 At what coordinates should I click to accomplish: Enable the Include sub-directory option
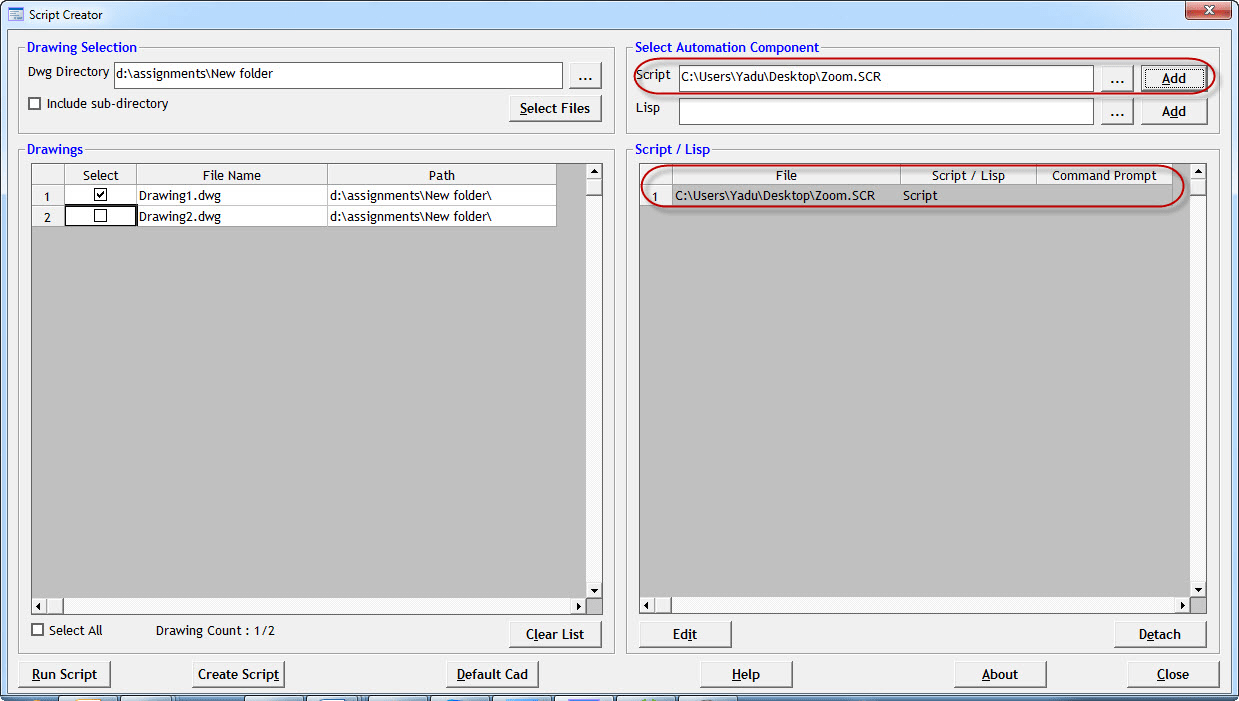click(34, 103)
